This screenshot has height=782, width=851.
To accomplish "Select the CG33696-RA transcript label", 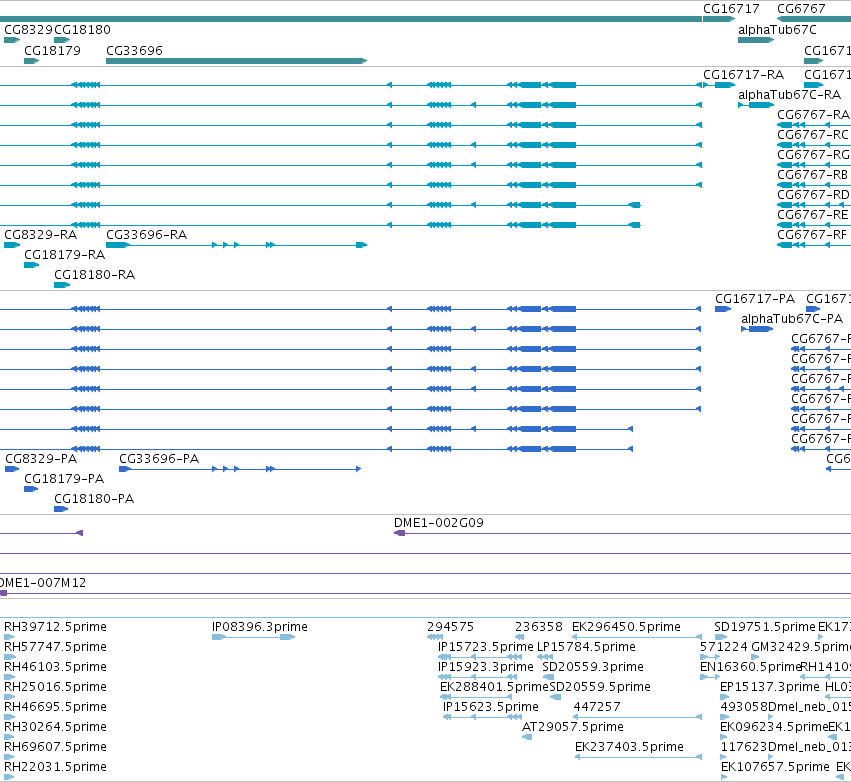I will [x=147, y=234].
